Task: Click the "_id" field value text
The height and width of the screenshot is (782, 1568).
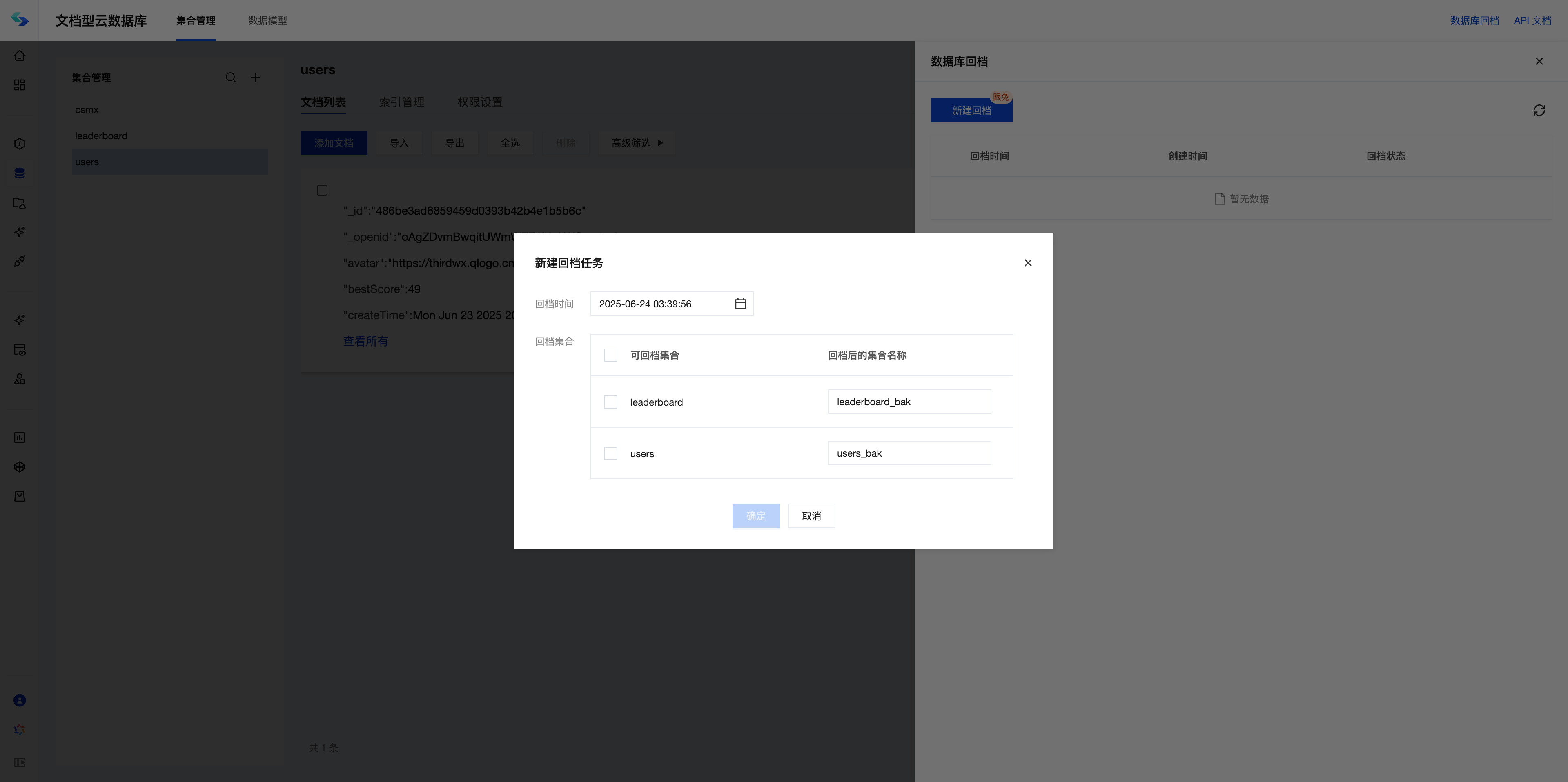Action: pos(479,211)
